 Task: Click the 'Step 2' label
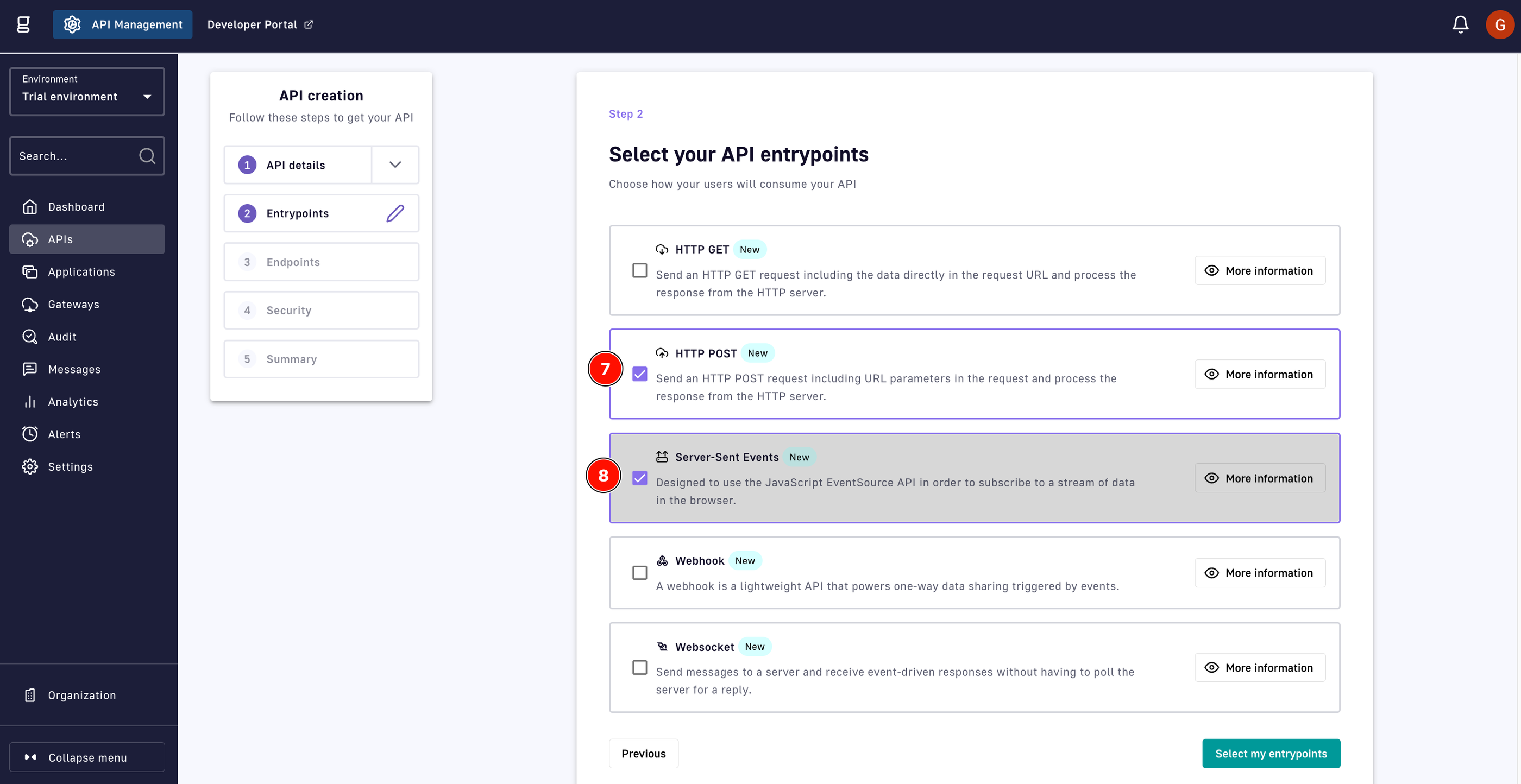tap(626, 114)
